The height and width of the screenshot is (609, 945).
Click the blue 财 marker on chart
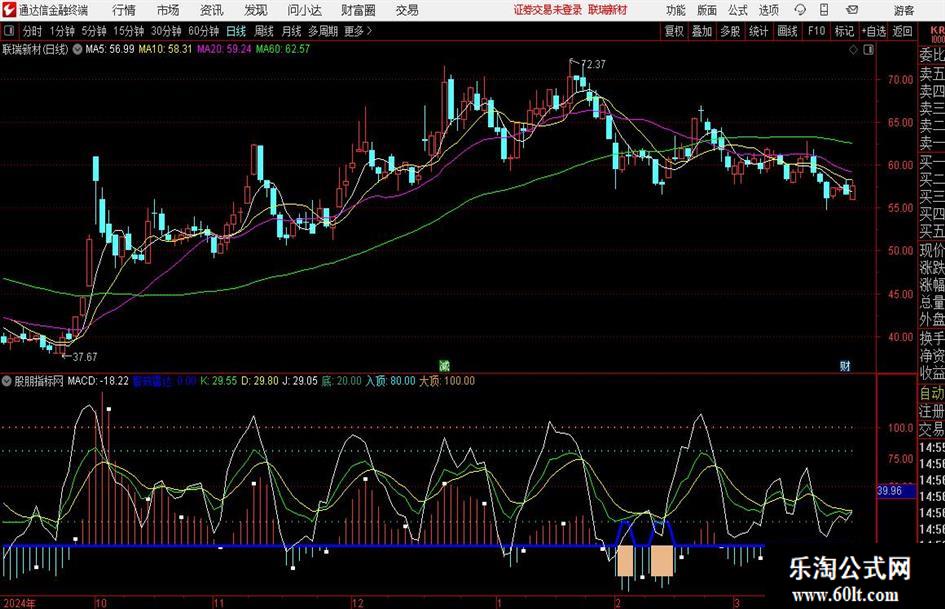pos(845,366)
